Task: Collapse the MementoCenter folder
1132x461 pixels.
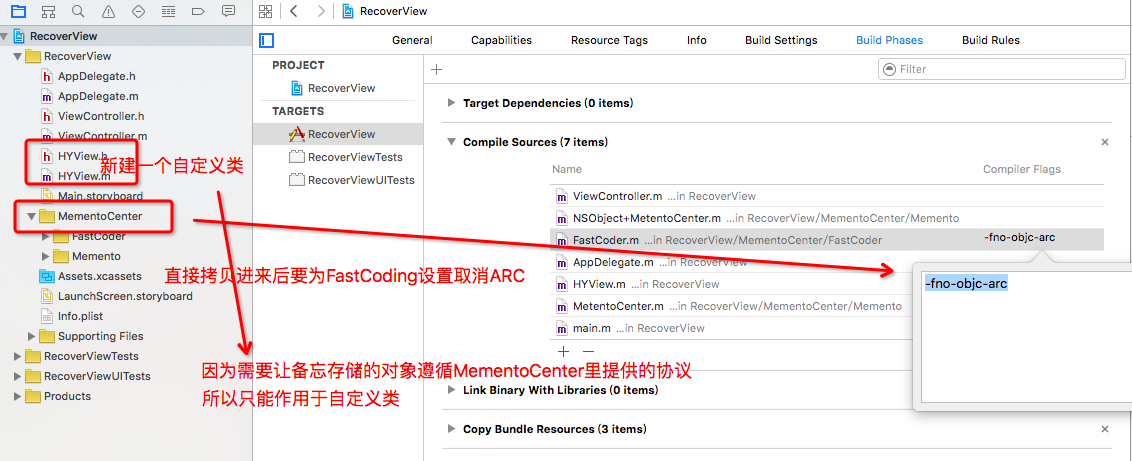Action: coord(31,216)
